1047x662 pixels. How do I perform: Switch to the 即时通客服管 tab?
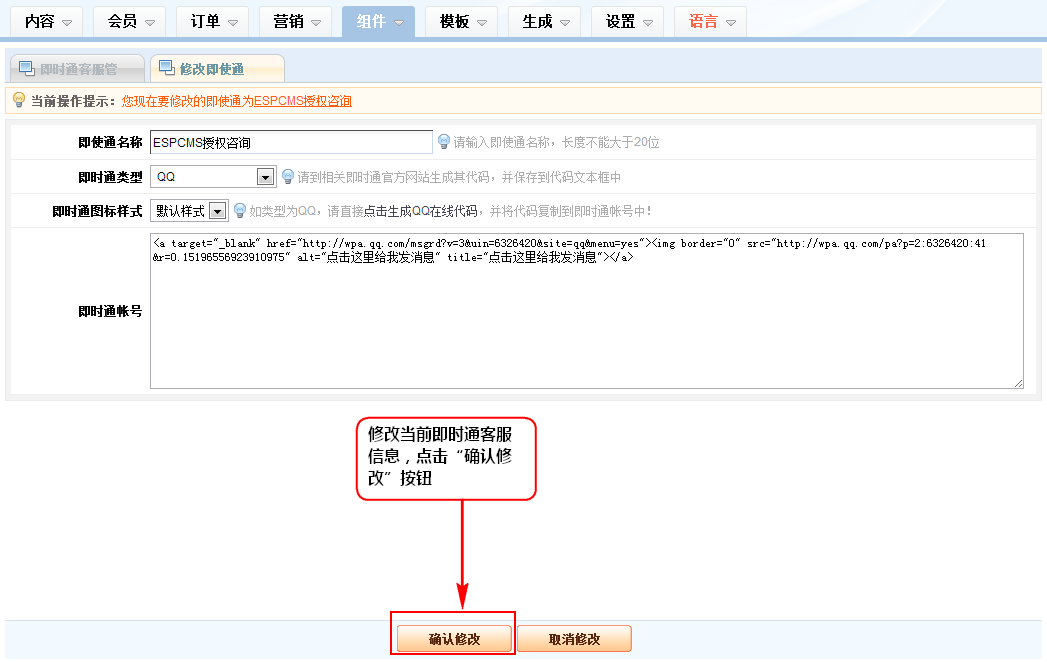pyautogui.click(x=78, y=69)
